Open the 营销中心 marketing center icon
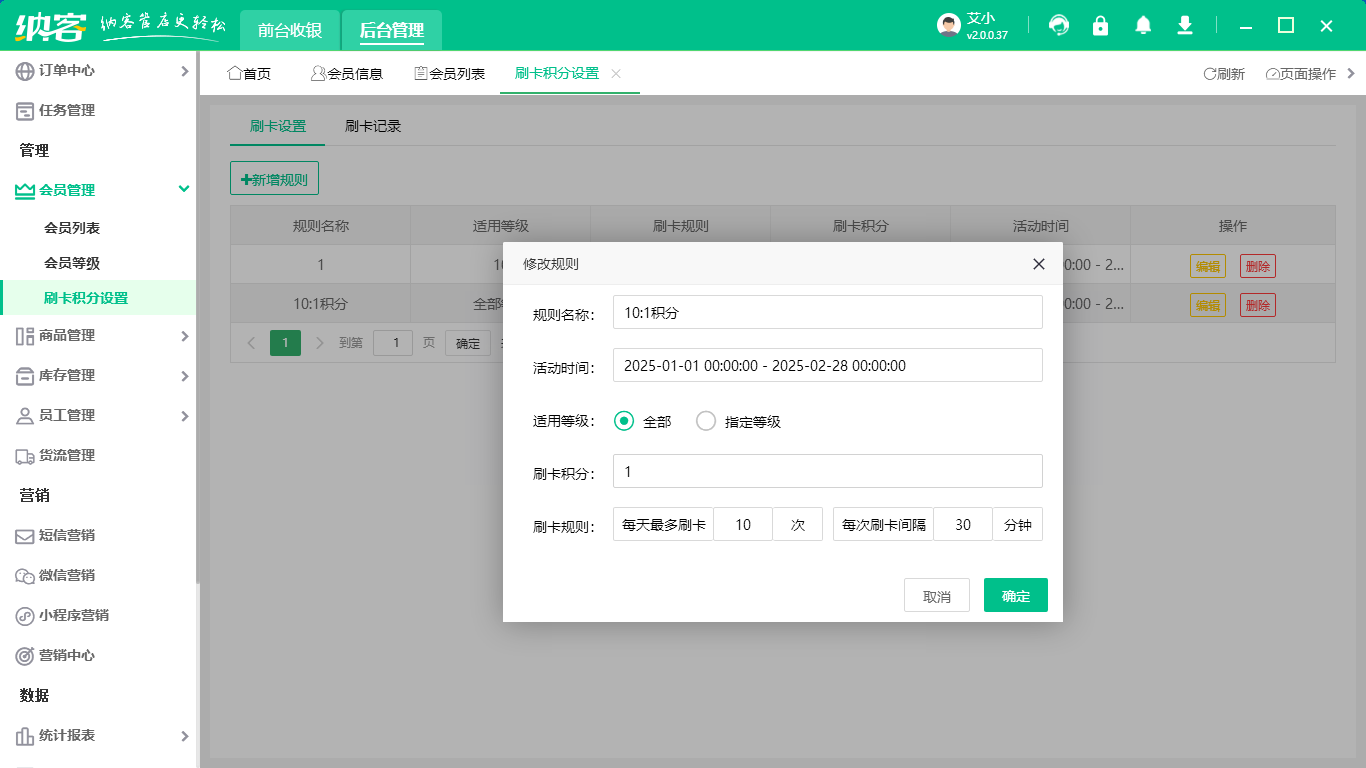Image resolution: width=1366 pixels, height=768 pixels. coord(22,655)
